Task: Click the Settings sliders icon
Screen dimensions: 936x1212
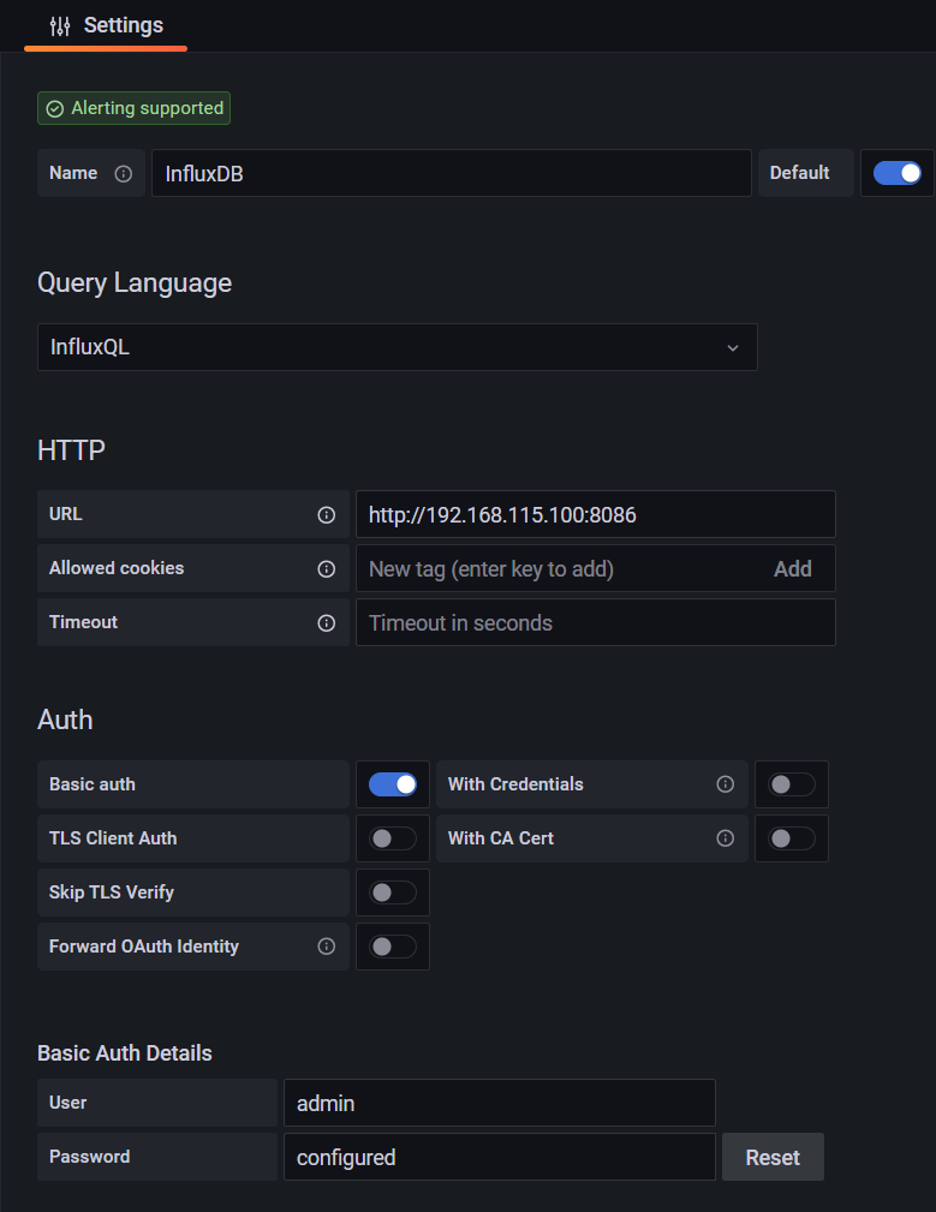Action: pos(60,26)
